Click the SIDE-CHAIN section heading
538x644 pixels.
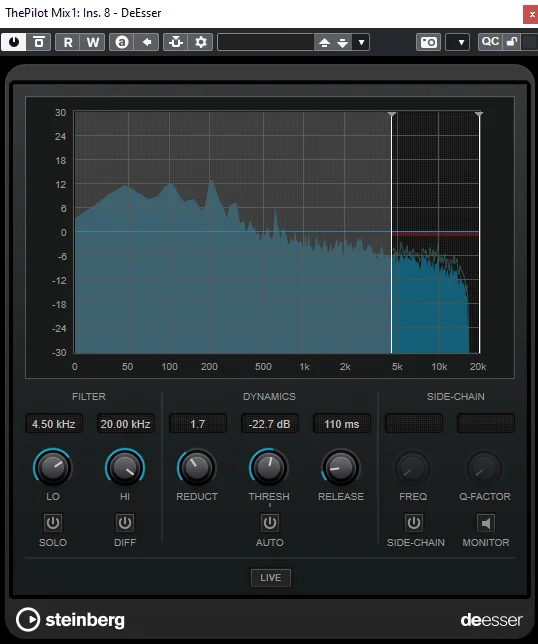click(x=456, y=396)
